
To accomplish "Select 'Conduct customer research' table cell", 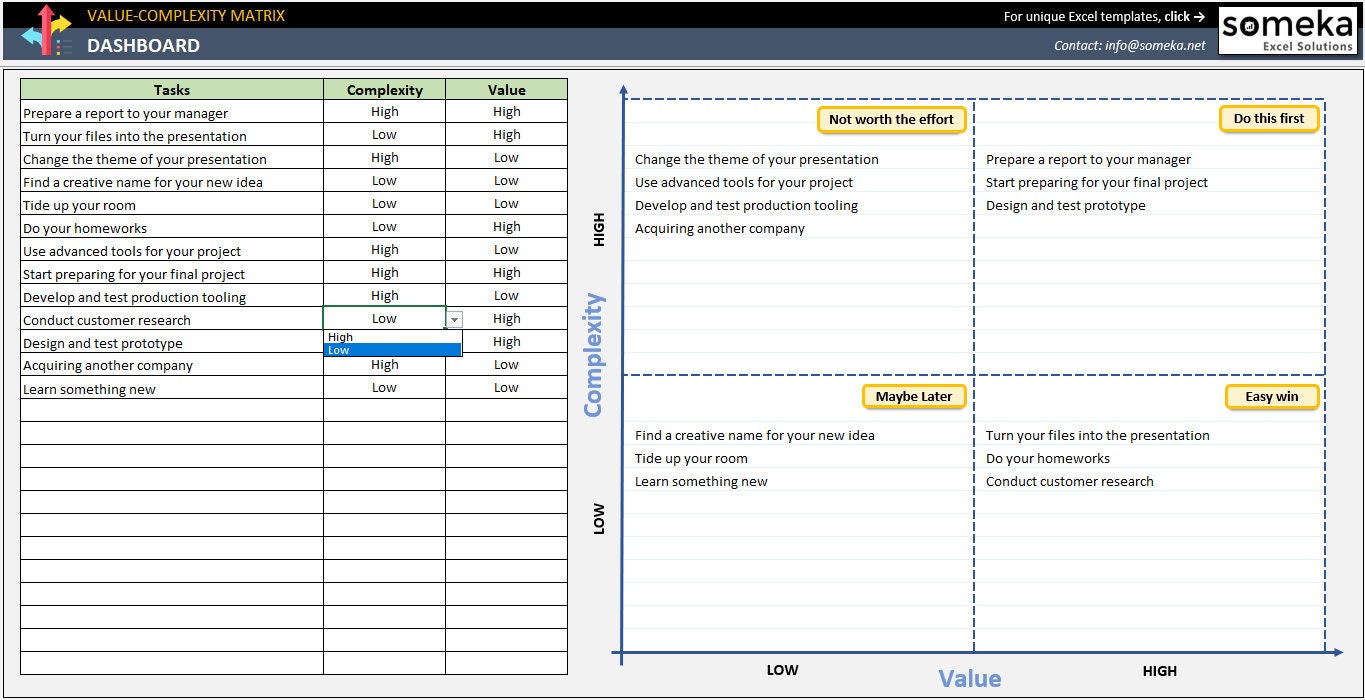I will click(x=172, y=319).
